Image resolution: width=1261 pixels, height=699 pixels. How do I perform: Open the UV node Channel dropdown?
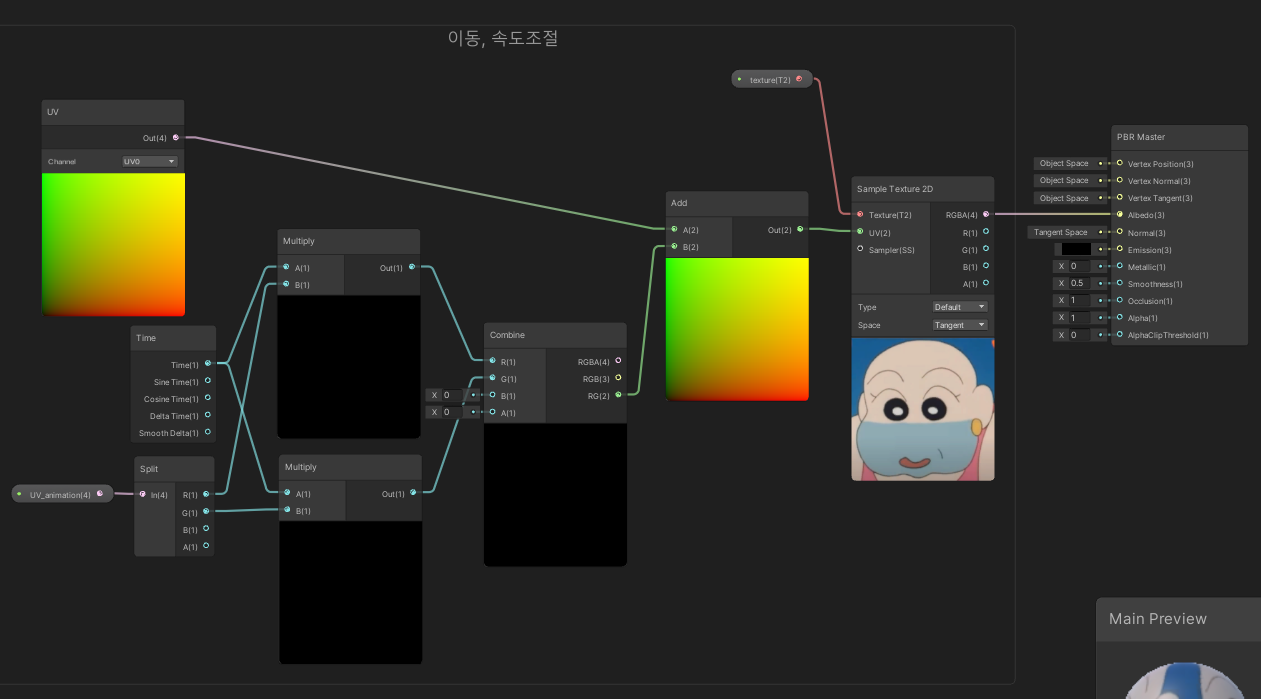(x=150, y=161)
